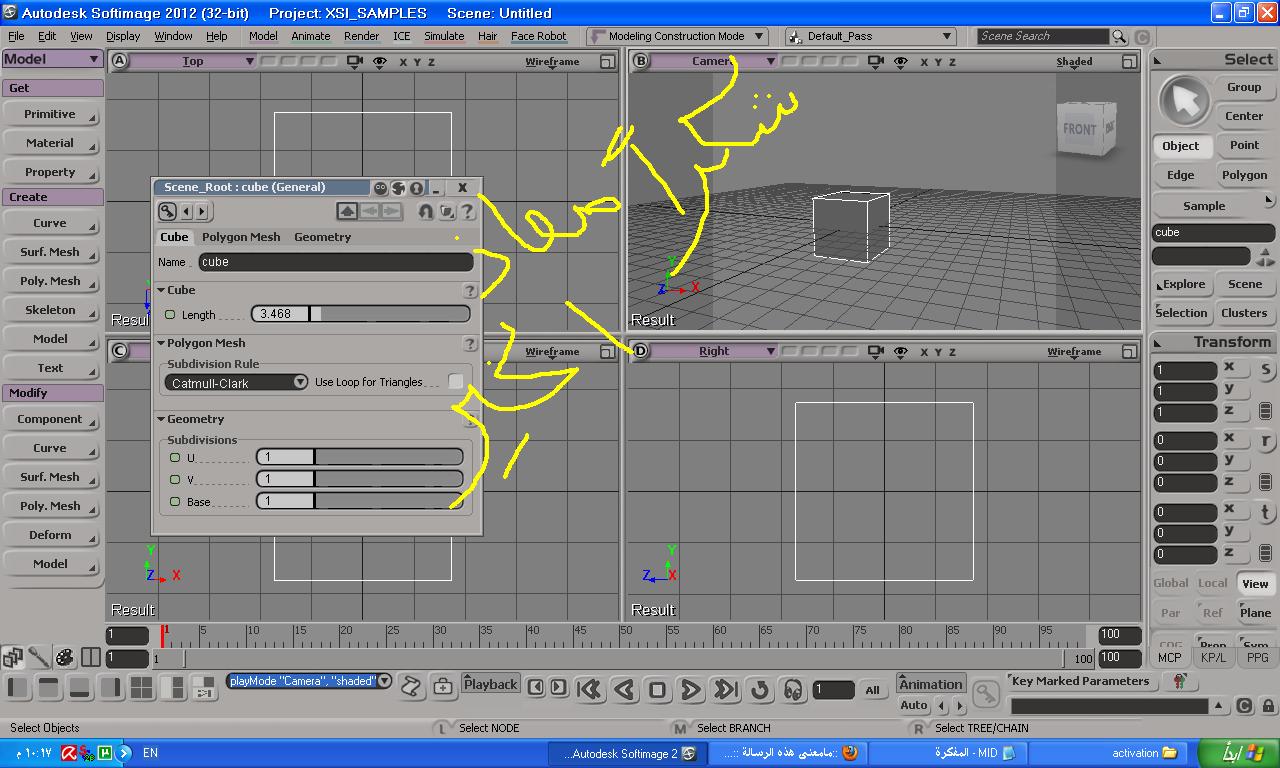Toggle the loop playback icon

(x=760, y=689)
